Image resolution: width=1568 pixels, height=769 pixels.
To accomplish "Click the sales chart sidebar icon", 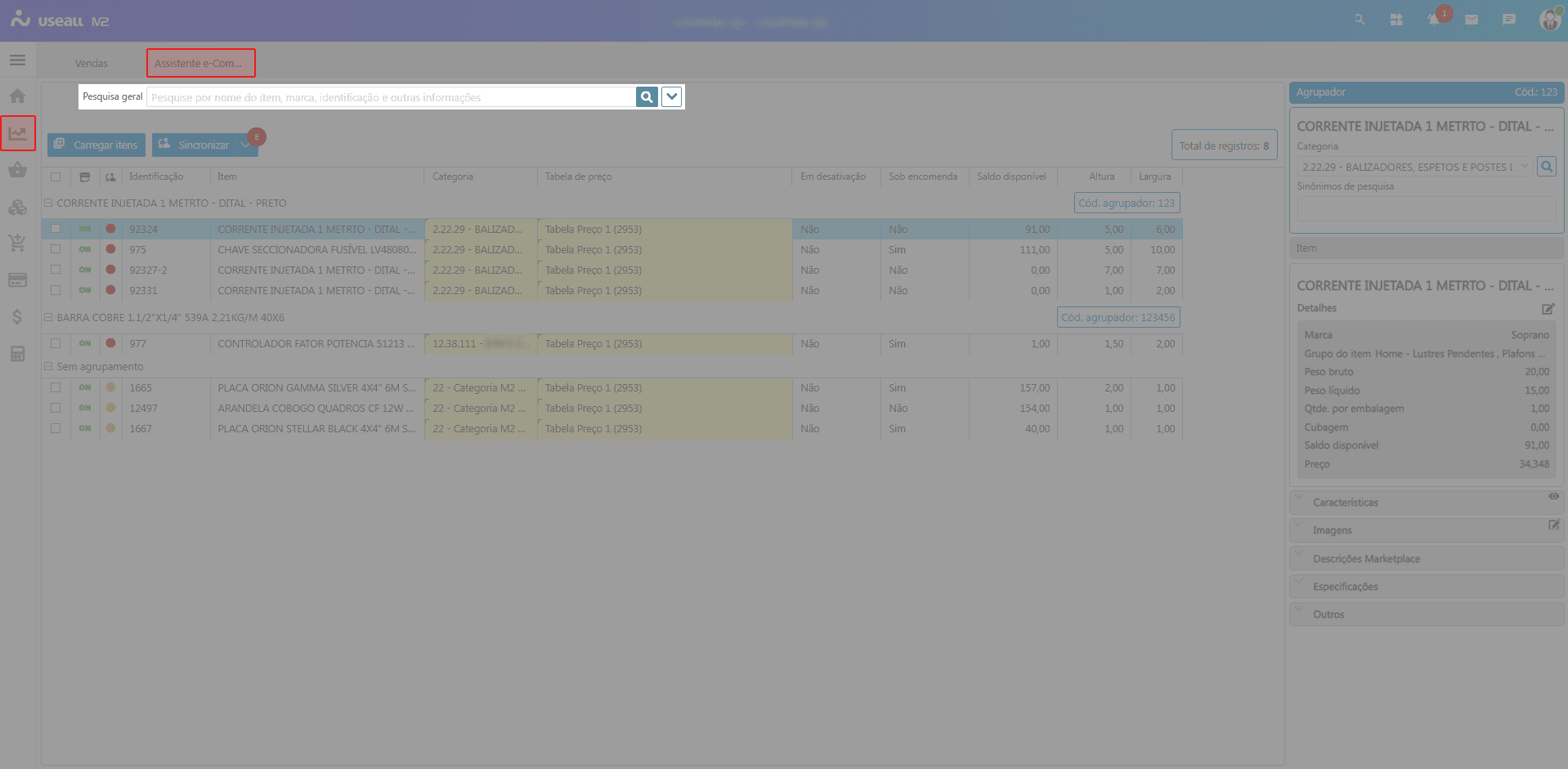I will (17, 133).
